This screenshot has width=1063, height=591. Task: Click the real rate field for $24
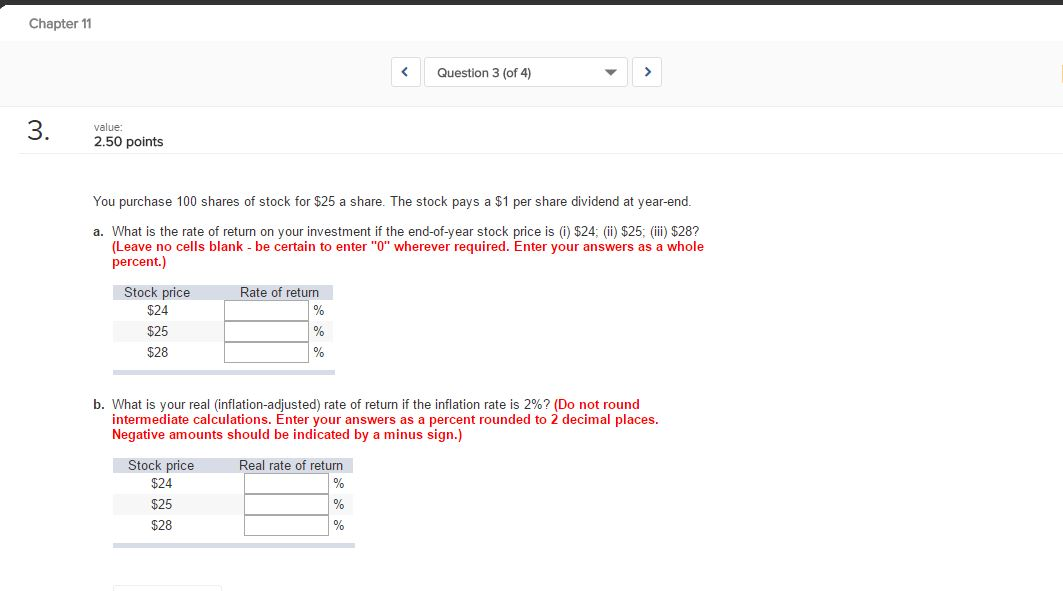[x=285, y=483]
